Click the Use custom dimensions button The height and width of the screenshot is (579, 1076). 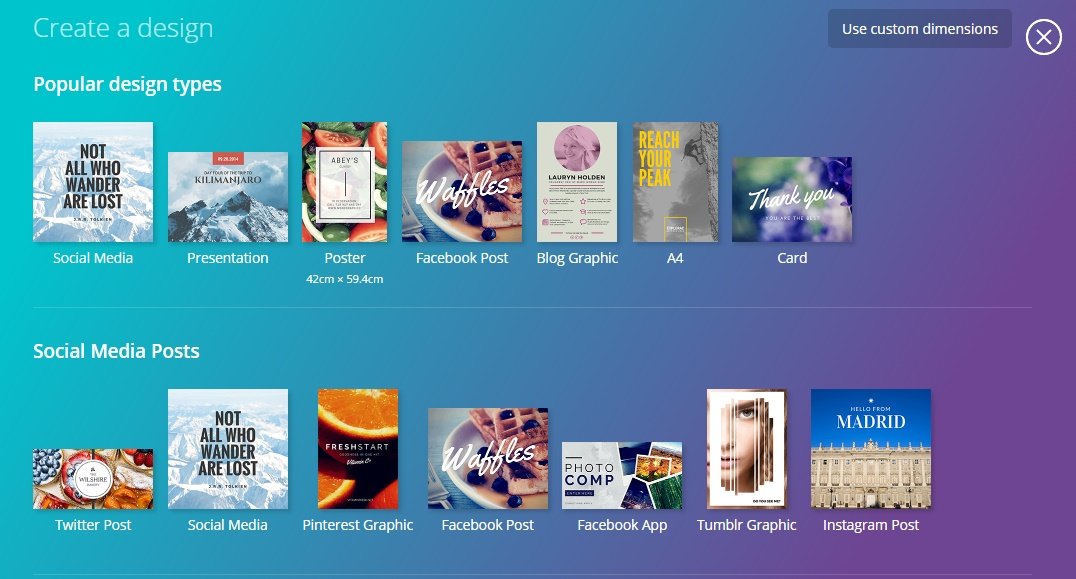coord(919,29)
